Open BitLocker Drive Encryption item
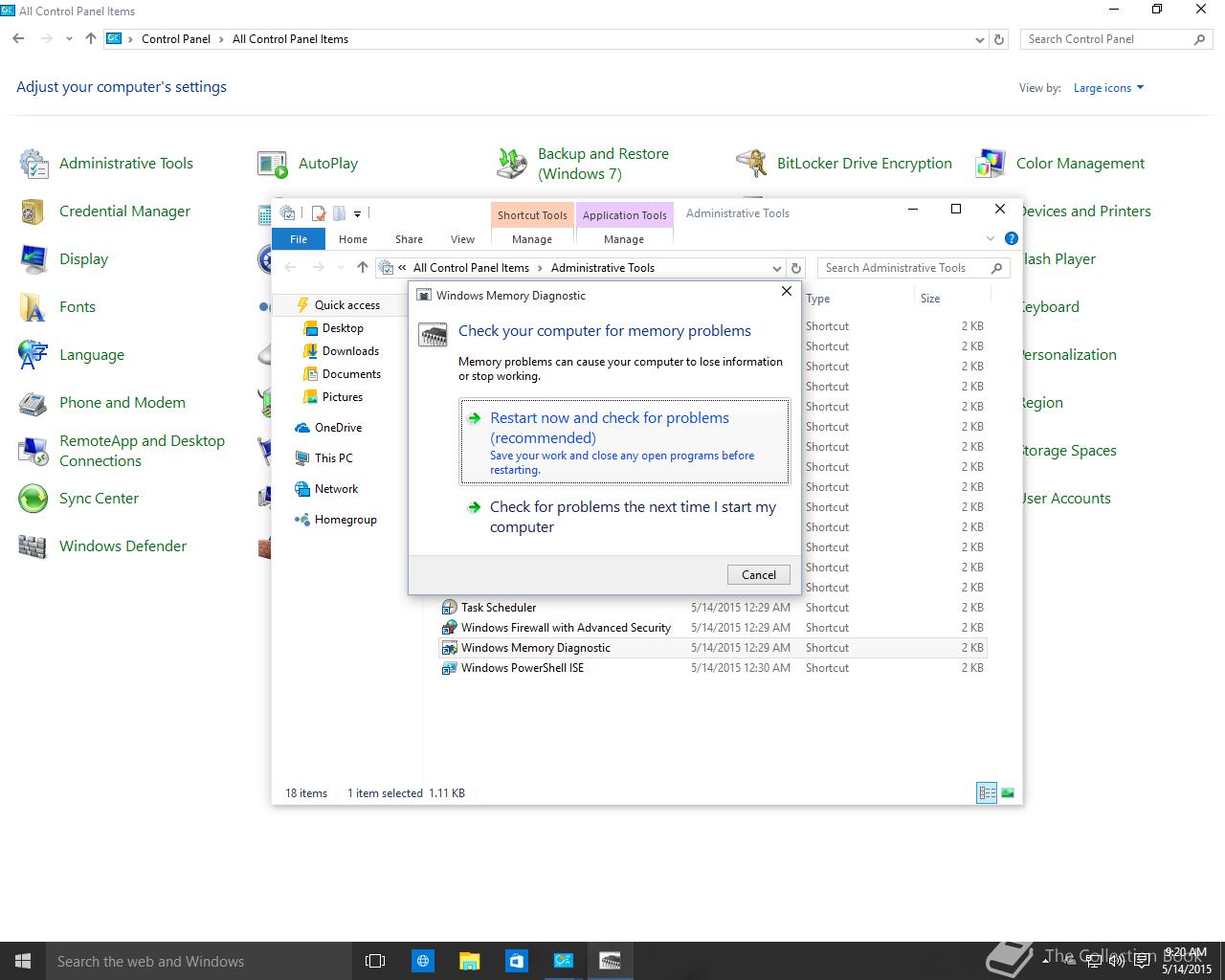 [x=844, y=164]
